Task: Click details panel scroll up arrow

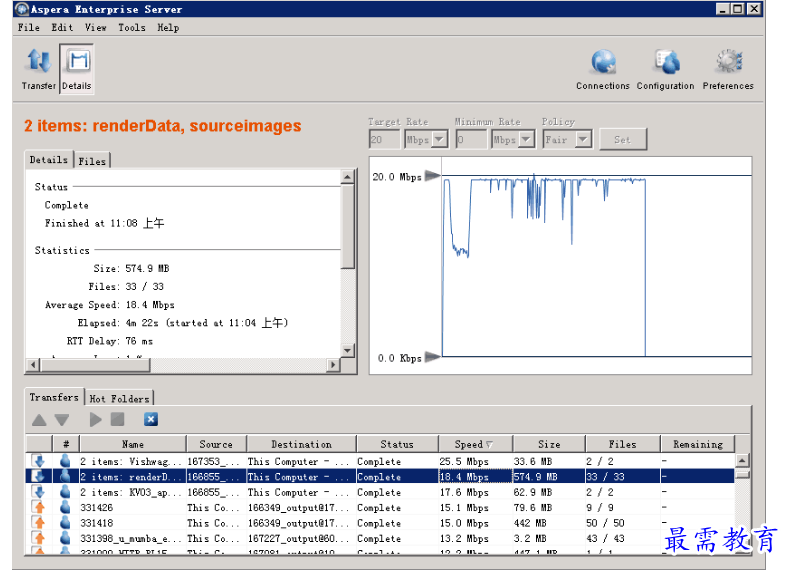Action: (x=347, y=176)
